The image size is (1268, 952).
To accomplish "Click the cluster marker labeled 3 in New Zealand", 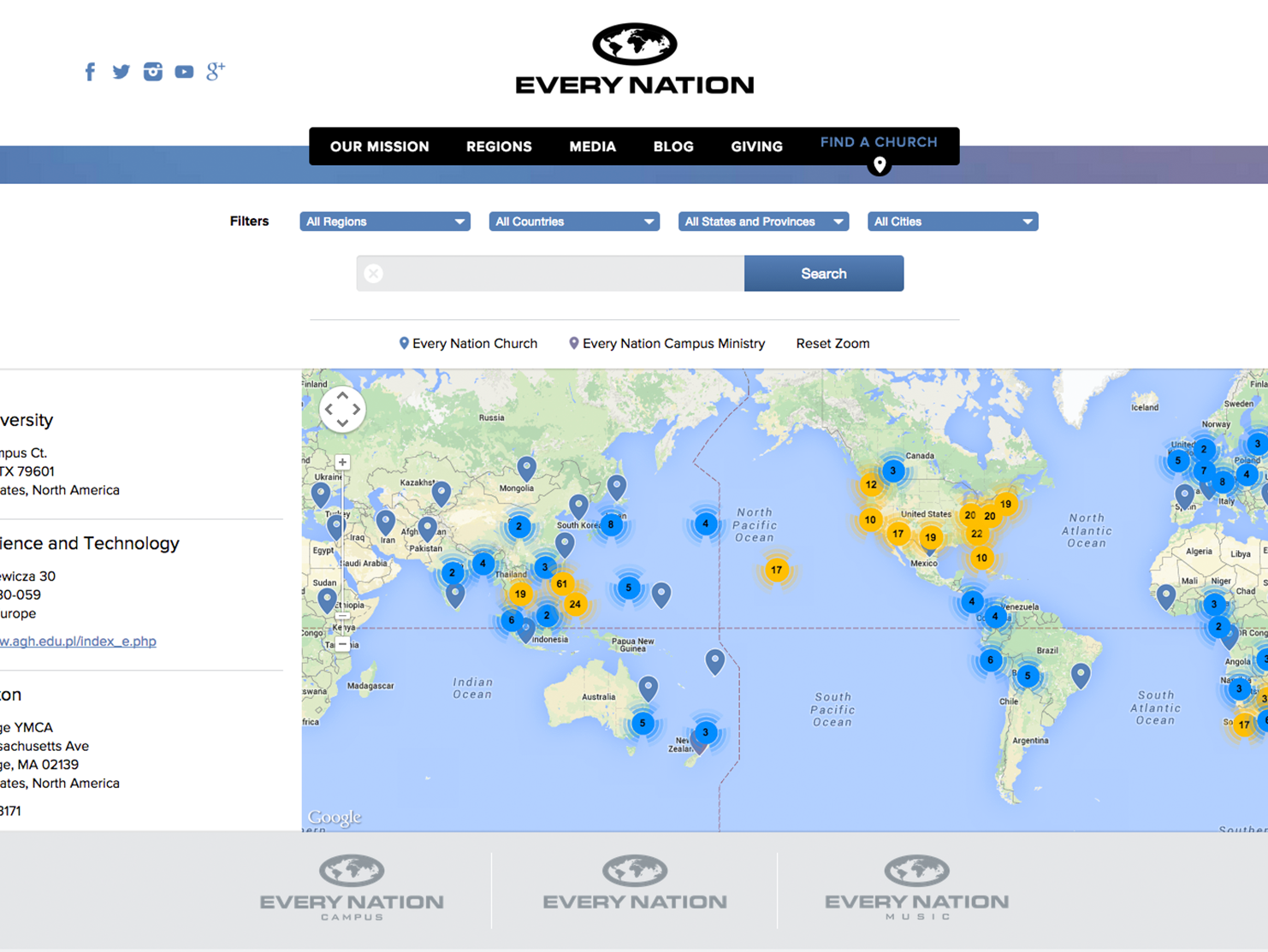I will tap(705, 732).
